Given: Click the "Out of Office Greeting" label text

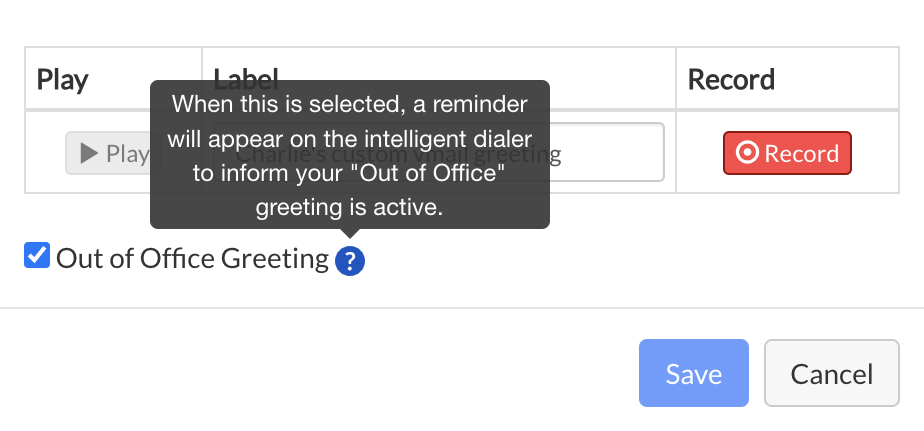Looking at the screenshot, I should tap(192, 259).
